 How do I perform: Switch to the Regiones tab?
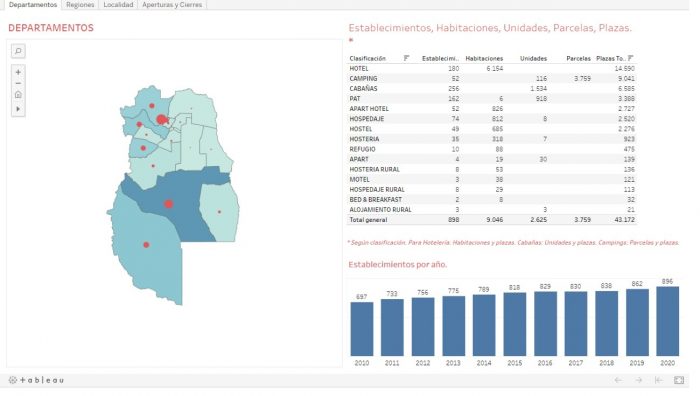(x=80, y=4)
